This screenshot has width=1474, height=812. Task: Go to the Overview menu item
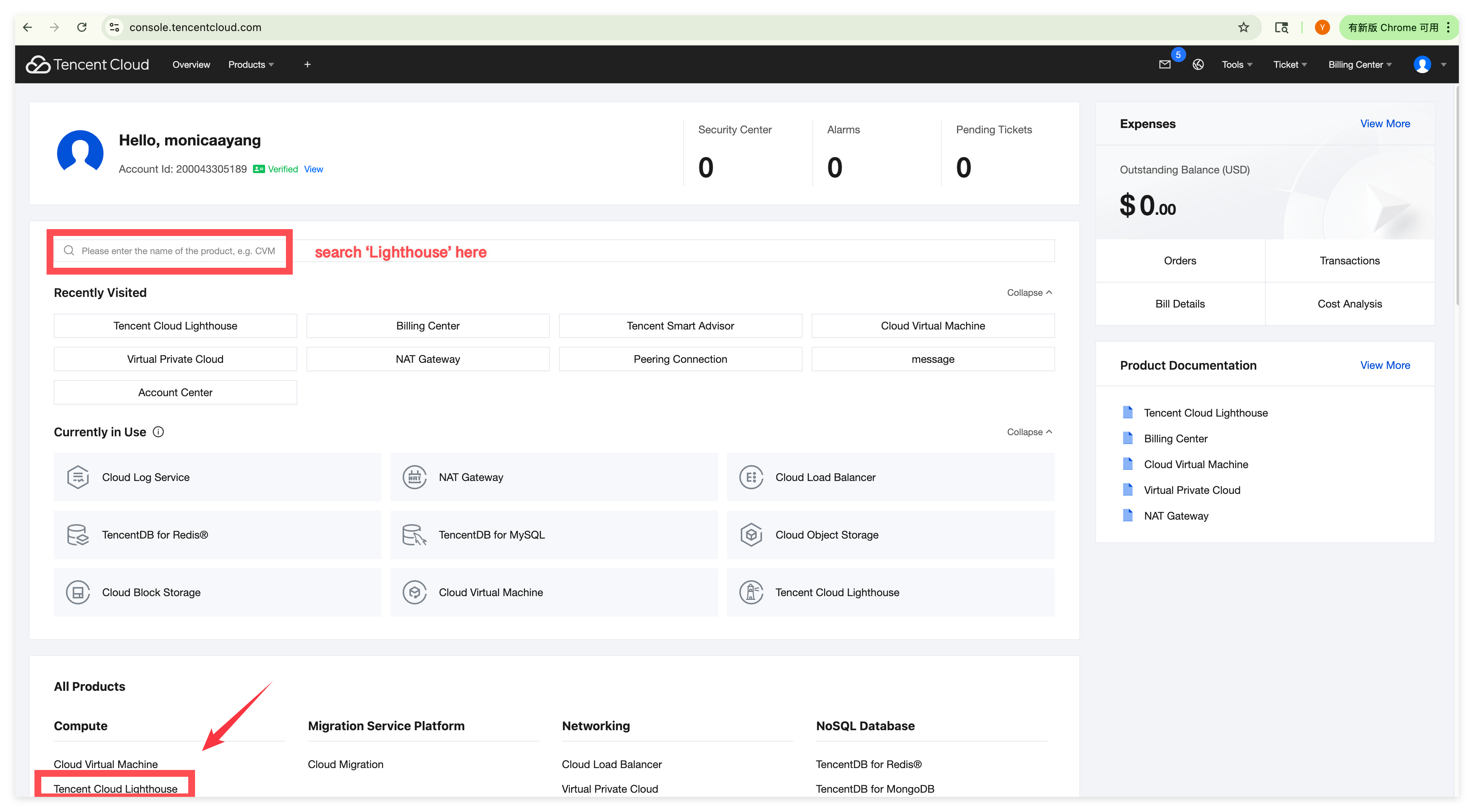[x=191, y=65]
